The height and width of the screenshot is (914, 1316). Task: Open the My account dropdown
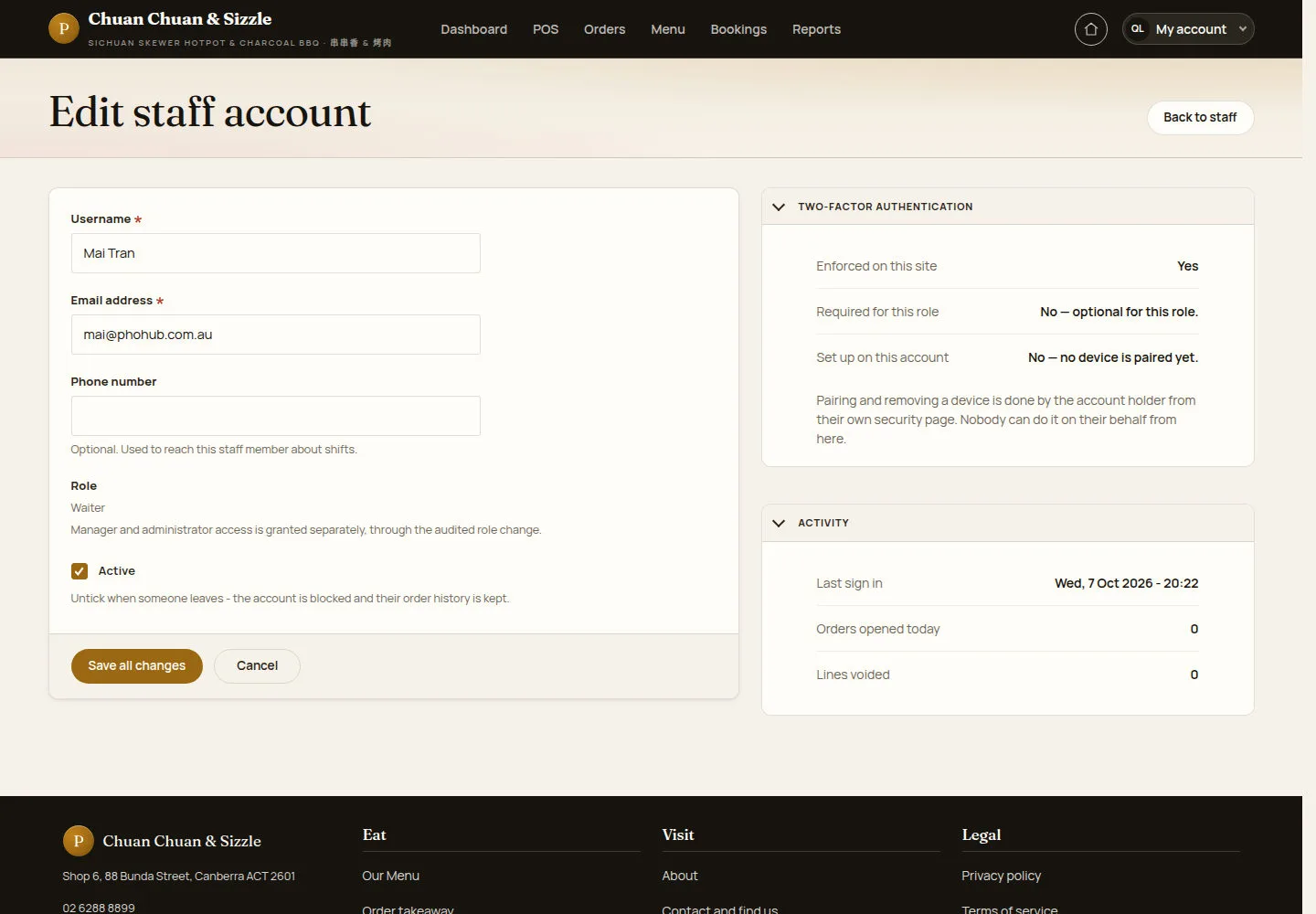pos(1188,29)
